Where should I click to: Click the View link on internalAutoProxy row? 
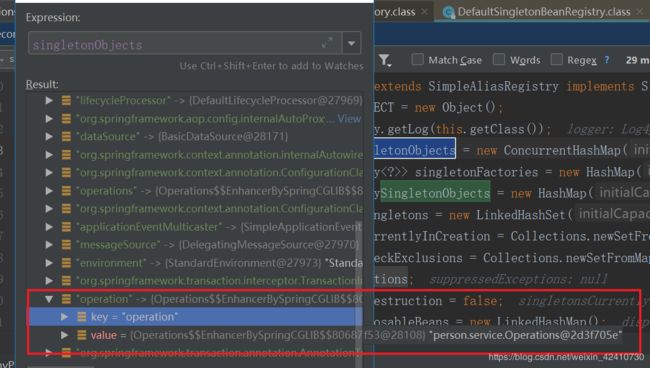[349, 119]
